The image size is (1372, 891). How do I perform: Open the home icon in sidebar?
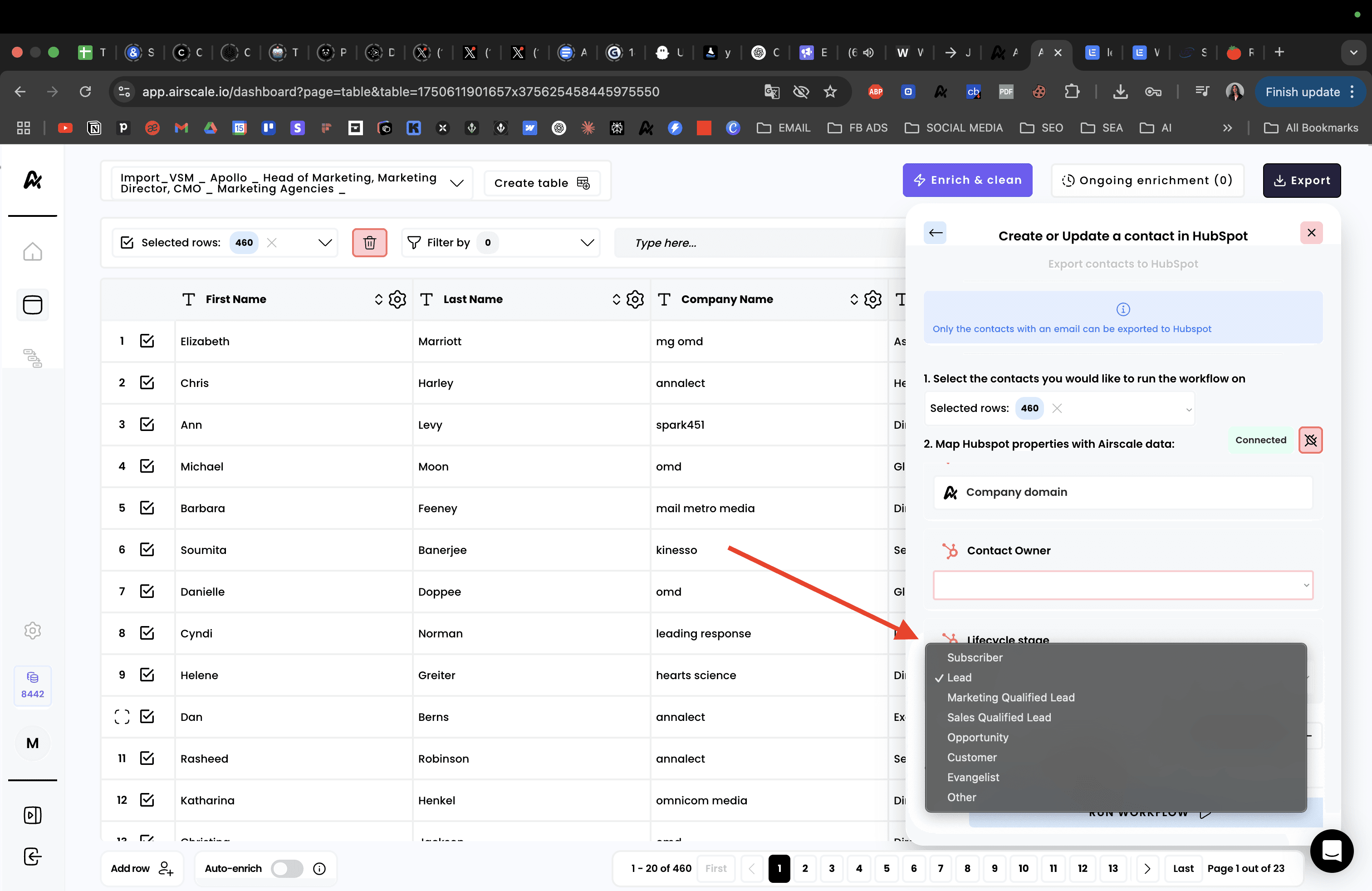coord(32,251)
